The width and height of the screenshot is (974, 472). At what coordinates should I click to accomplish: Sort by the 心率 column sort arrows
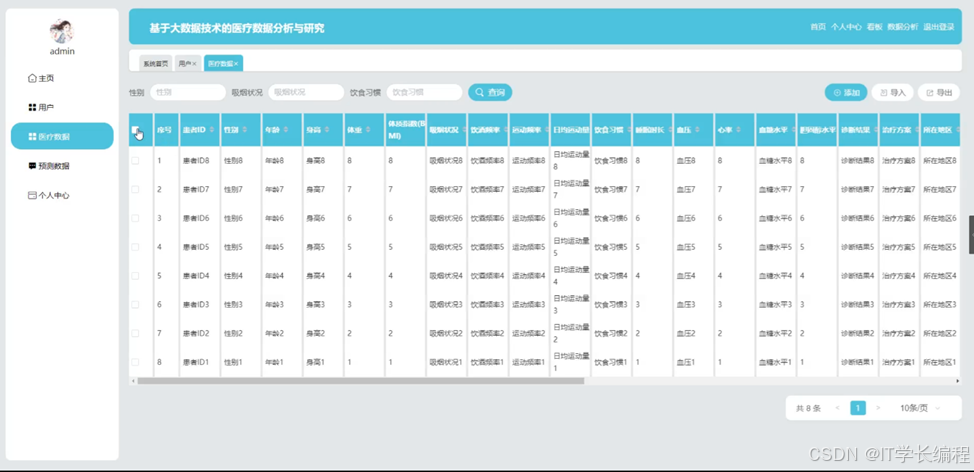pos(738,130)
